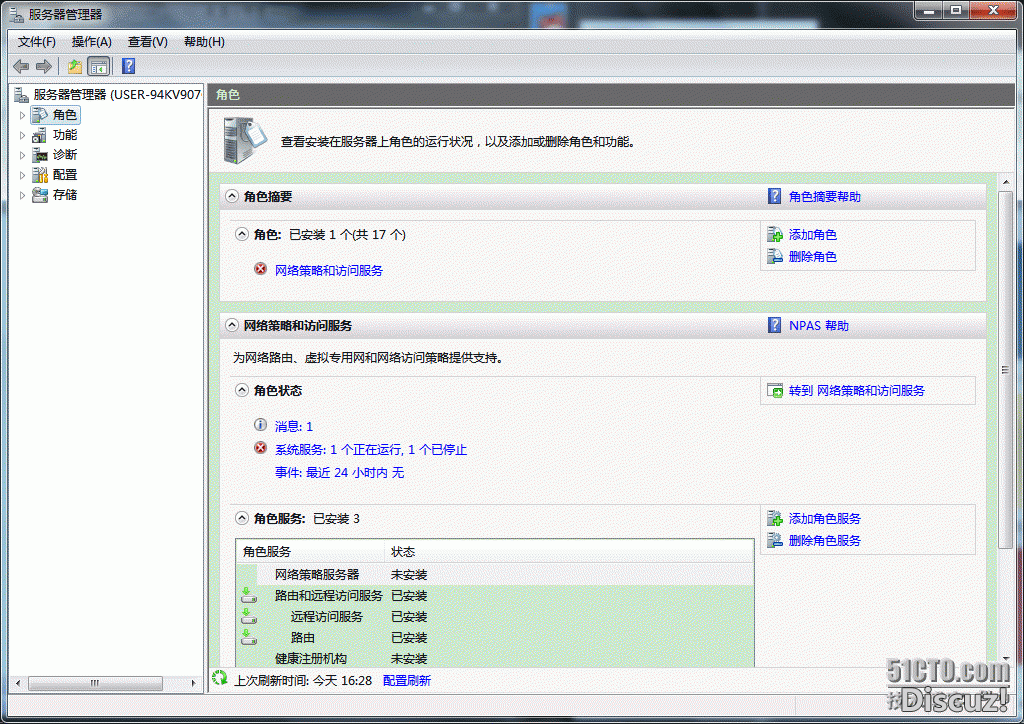Viewport: 1024px width, 724px height.
Task: Collapse the 角色摘要 section
Action: pos(232,196)
